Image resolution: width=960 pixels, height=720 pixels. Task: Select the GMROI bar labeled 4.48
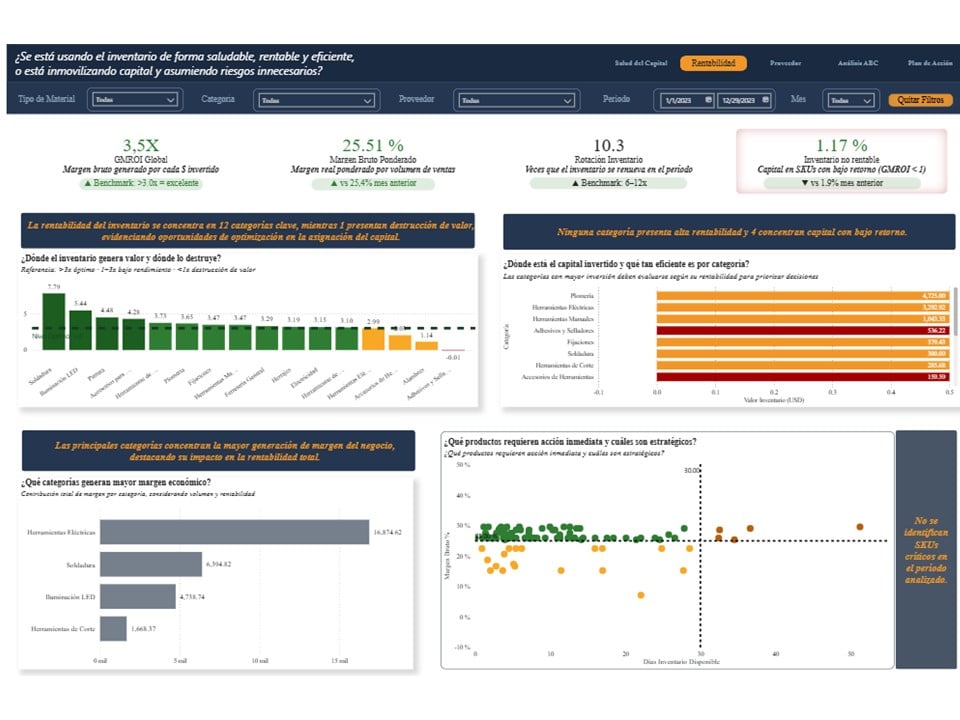(x=107, y=333)
